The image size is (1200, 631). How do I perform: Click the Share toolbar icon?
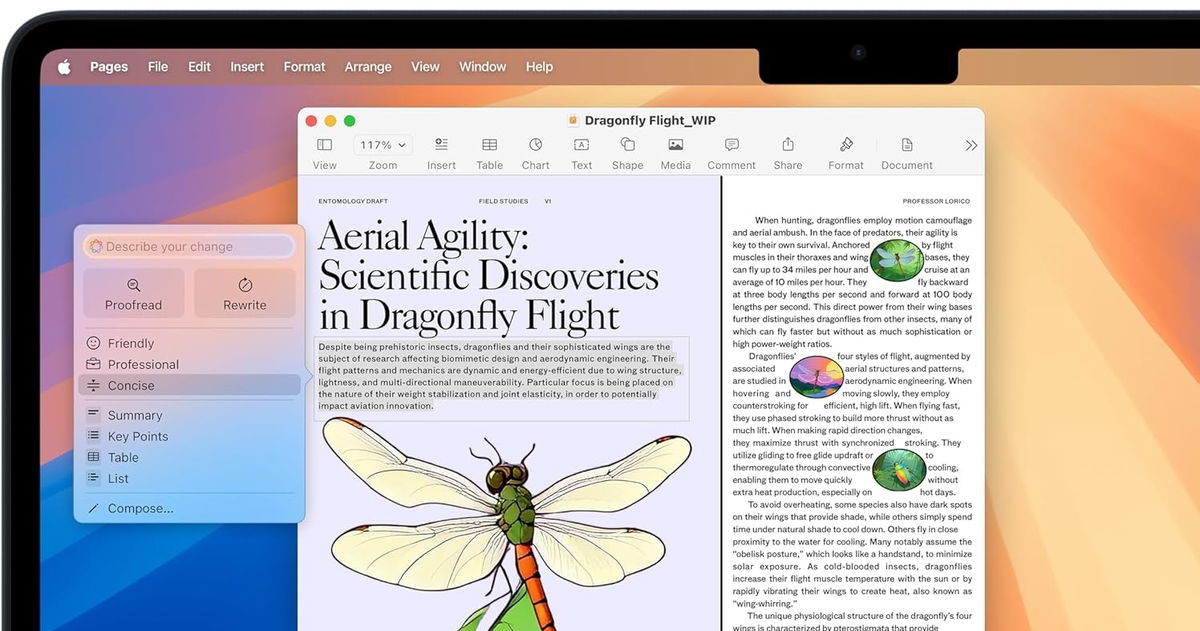[x=787, y=145]
